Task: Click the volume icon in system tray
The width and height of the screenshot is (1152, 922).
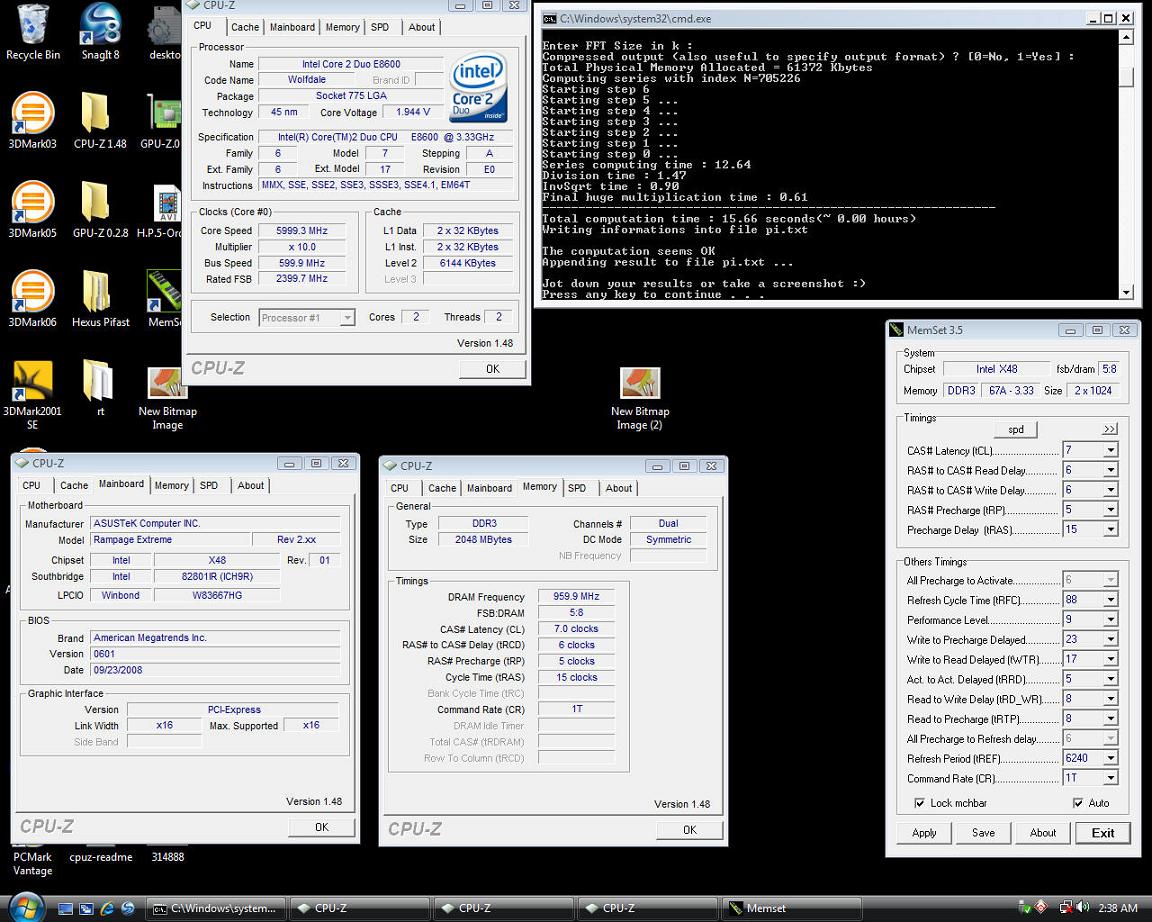Action: point(1082,908)
